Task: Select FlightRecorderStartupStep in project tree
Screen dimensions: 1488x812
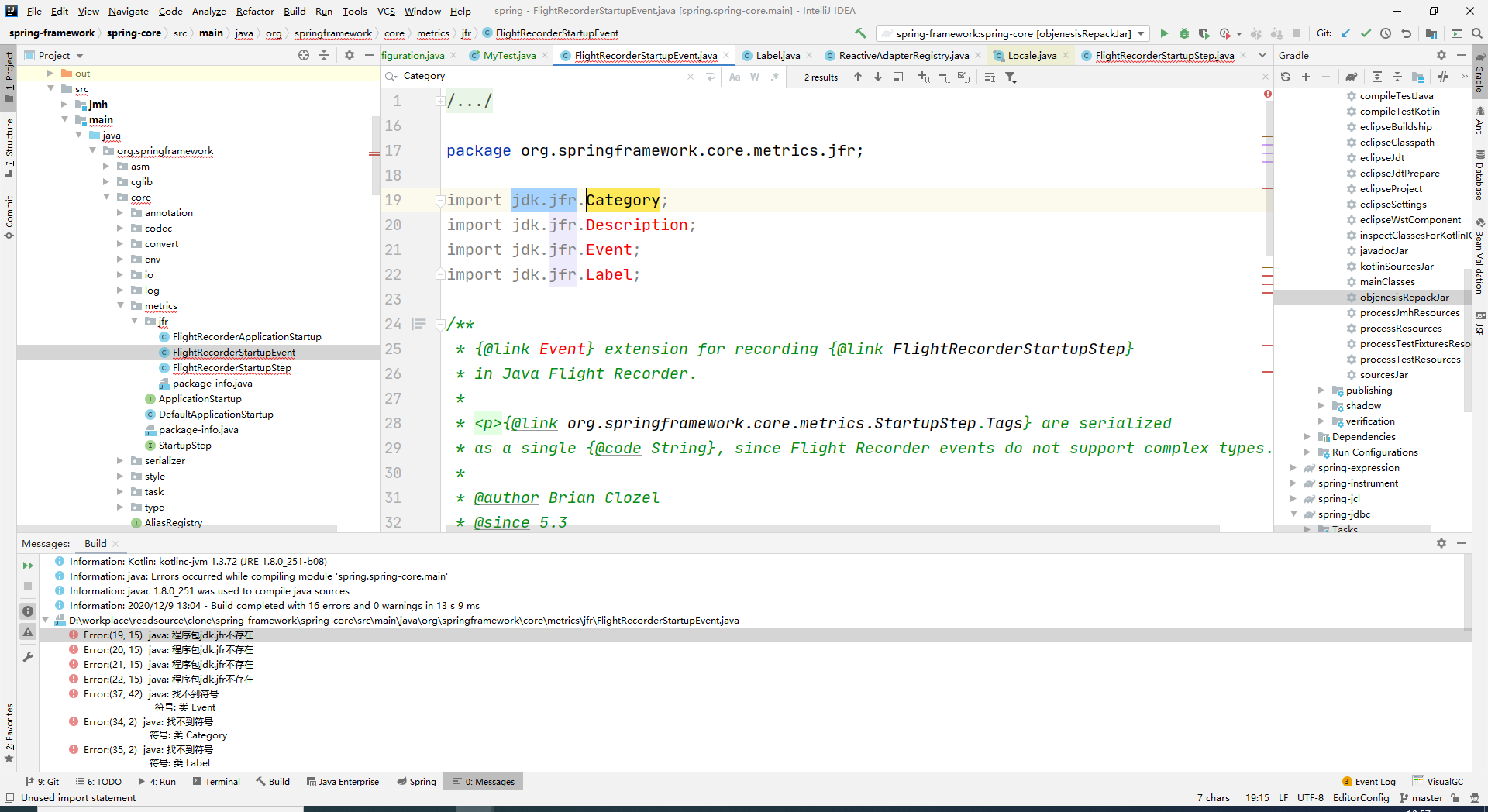Action: 232,368
